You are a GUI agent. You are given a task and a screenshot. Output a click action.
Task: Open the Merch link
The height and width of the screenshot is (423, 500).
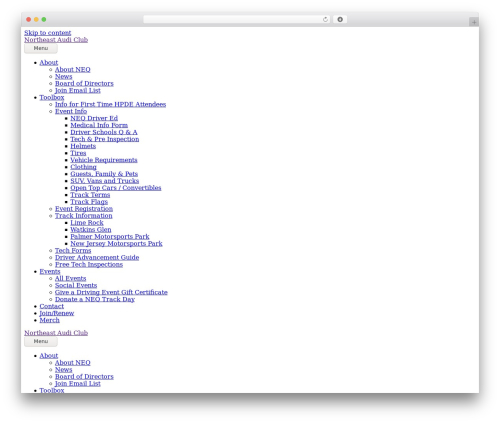(x=49, y=320)
